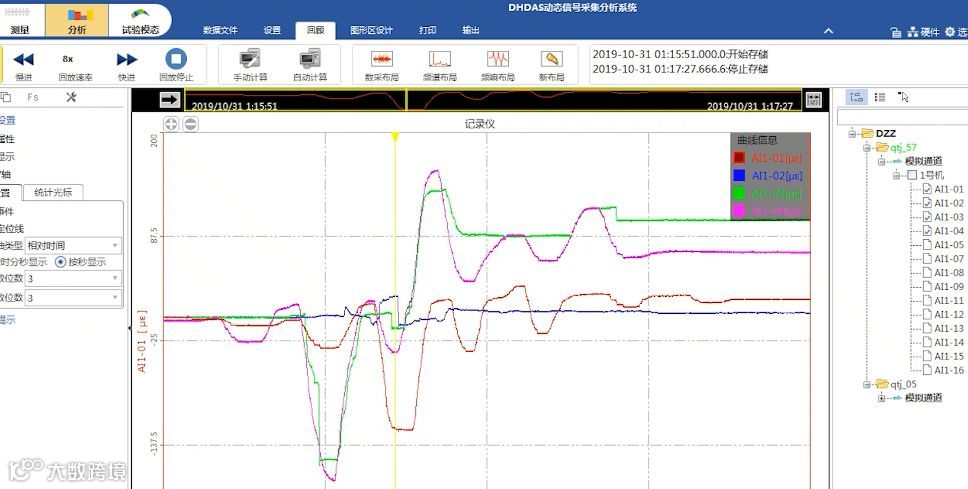The image size is (968, 489).
Task: Select the 频谱布局 spectrum layout icon
Action: tap(440, 59)
